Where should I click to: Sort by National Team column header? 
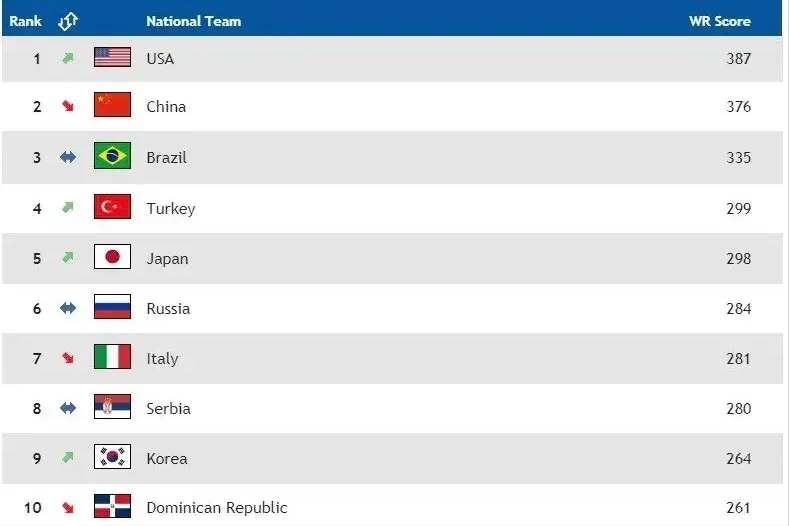click(193, 20)
